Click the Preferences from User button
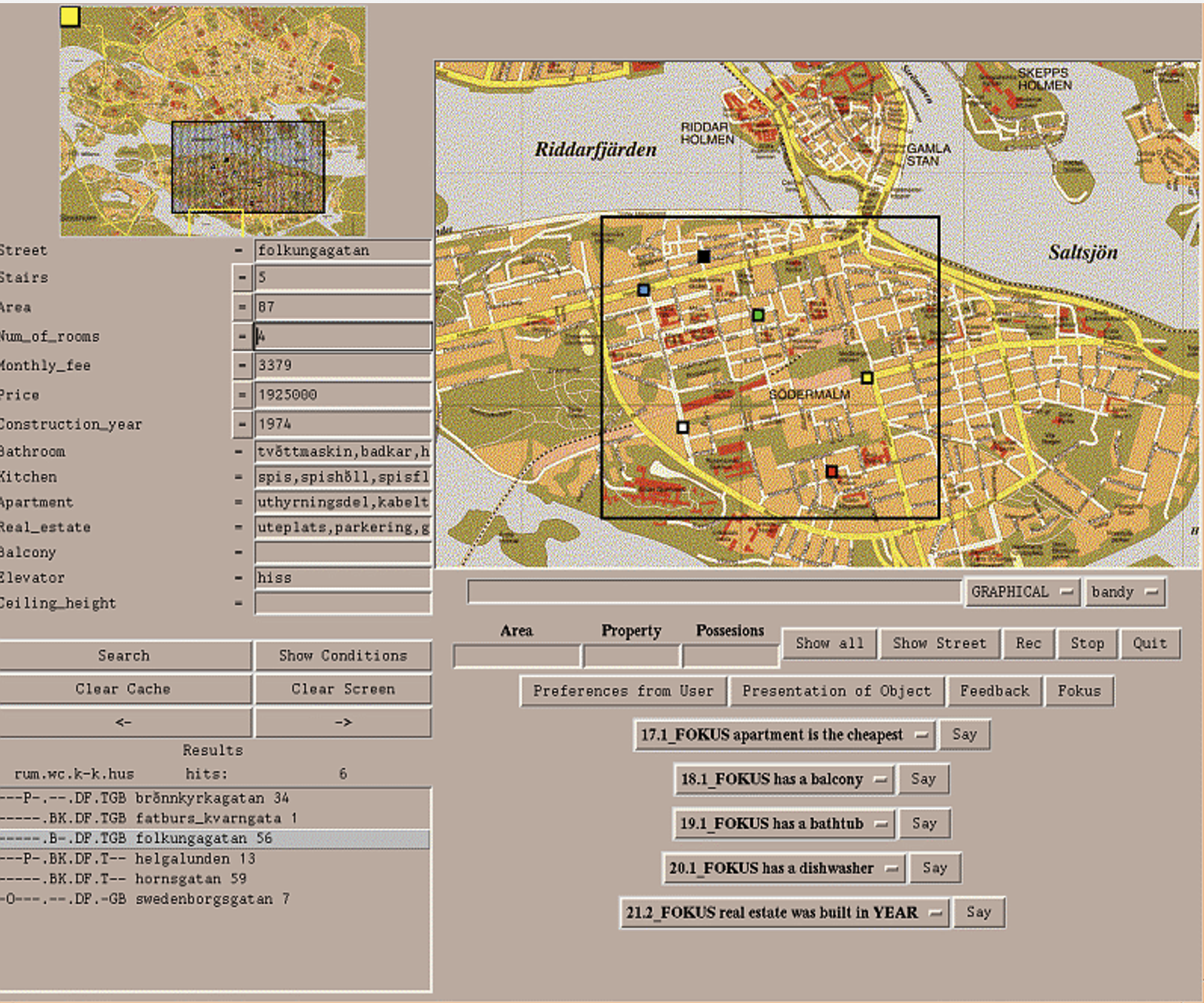This screenshot has height=1003, width=1204. (x=624, y=691)
